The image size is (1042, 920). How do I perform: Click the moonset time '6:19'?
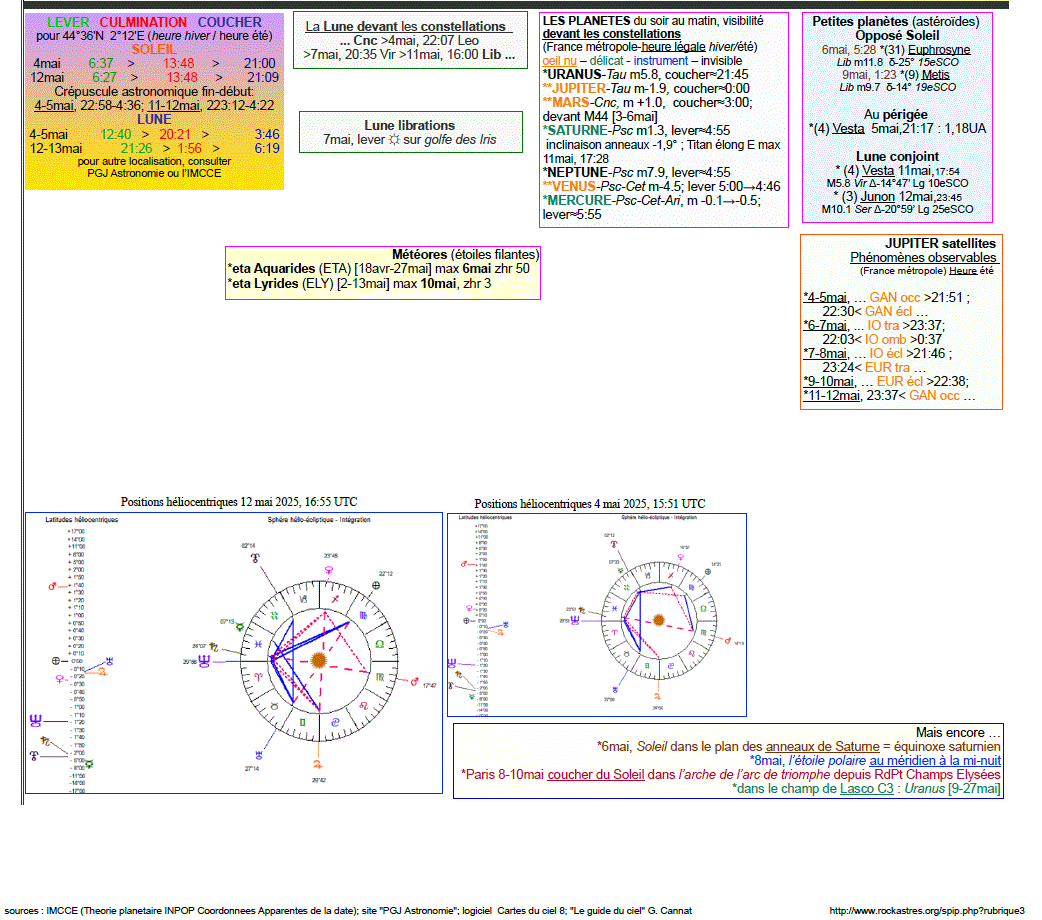267,149
